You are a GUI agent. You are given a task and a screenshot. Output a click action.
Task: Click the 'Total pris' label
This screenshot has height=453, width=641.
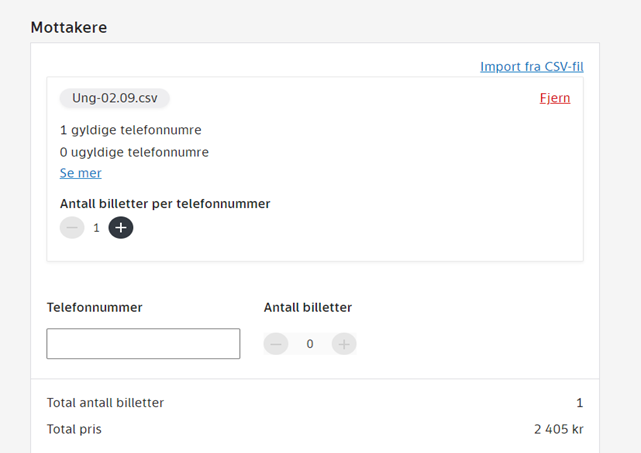(x=74, y=429)
